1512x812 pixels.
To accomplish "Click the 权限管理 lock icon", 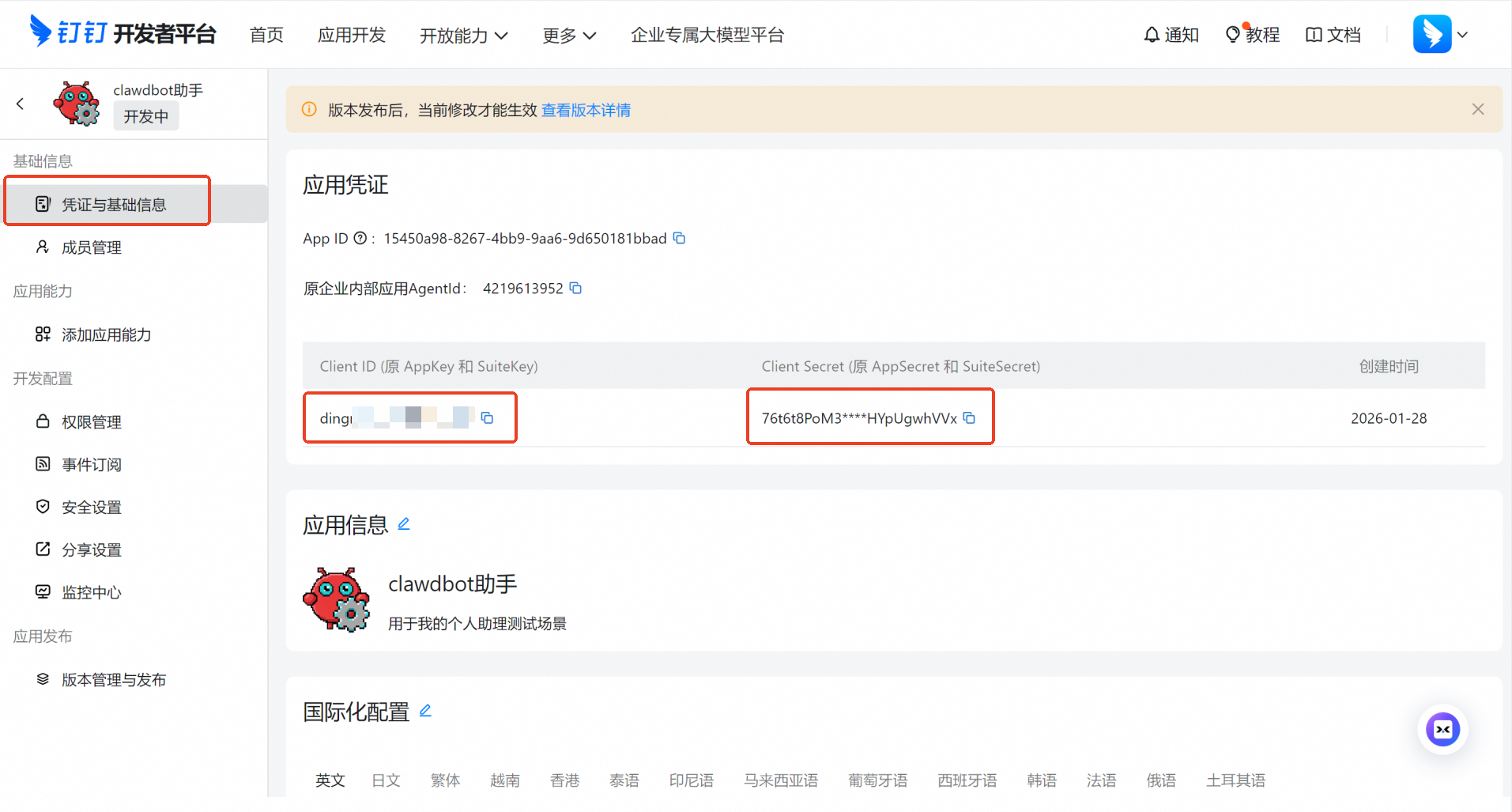I will click(43, 421).
